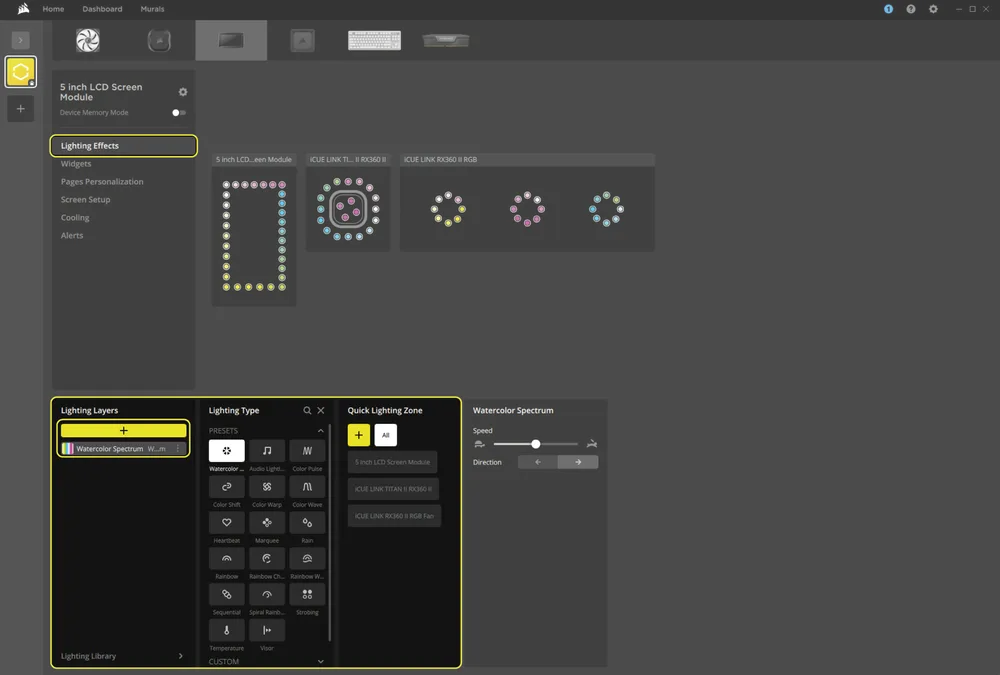
Task: Apply the Rain lighting preset
Action: point(307,522)
